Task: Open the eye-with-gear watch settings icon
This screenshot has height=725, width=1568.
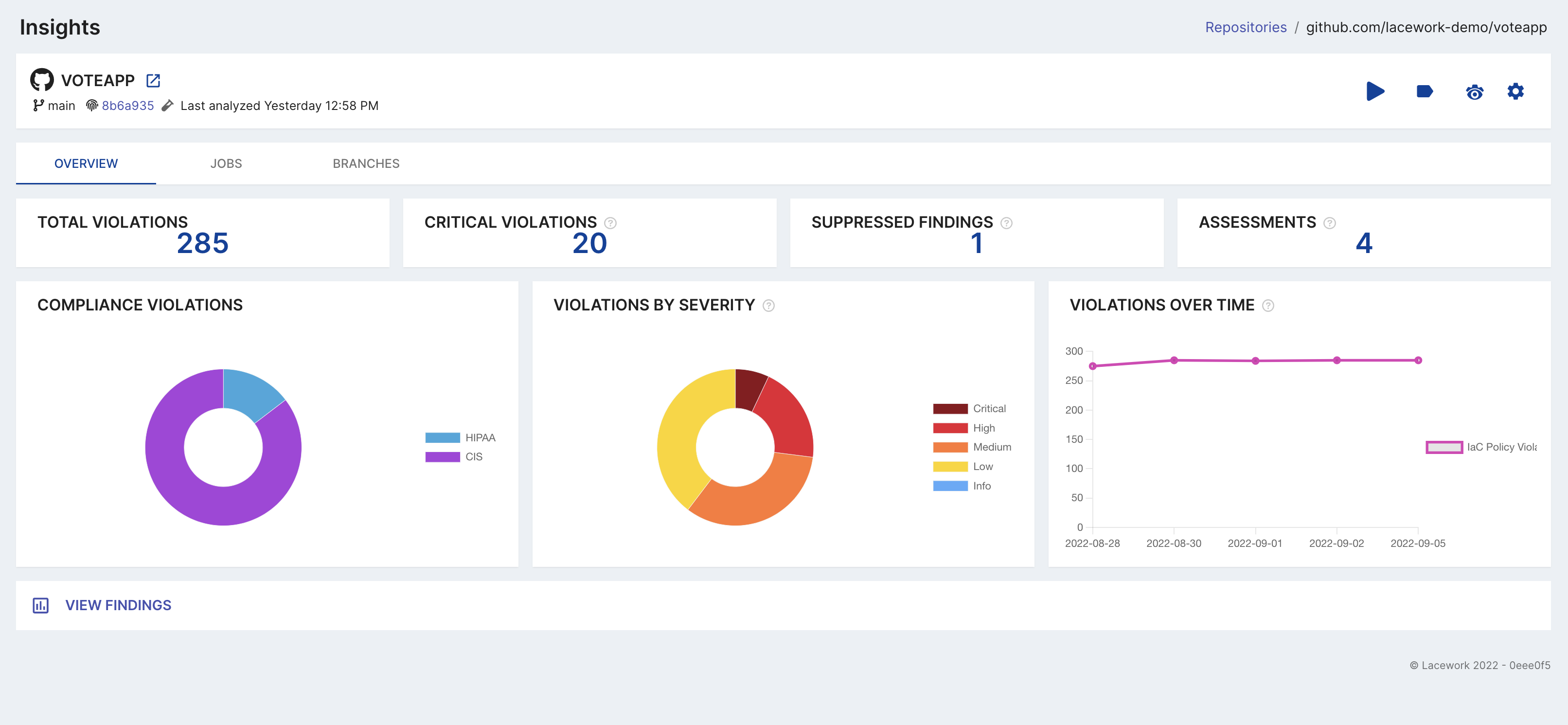Action: [1474, 91]
